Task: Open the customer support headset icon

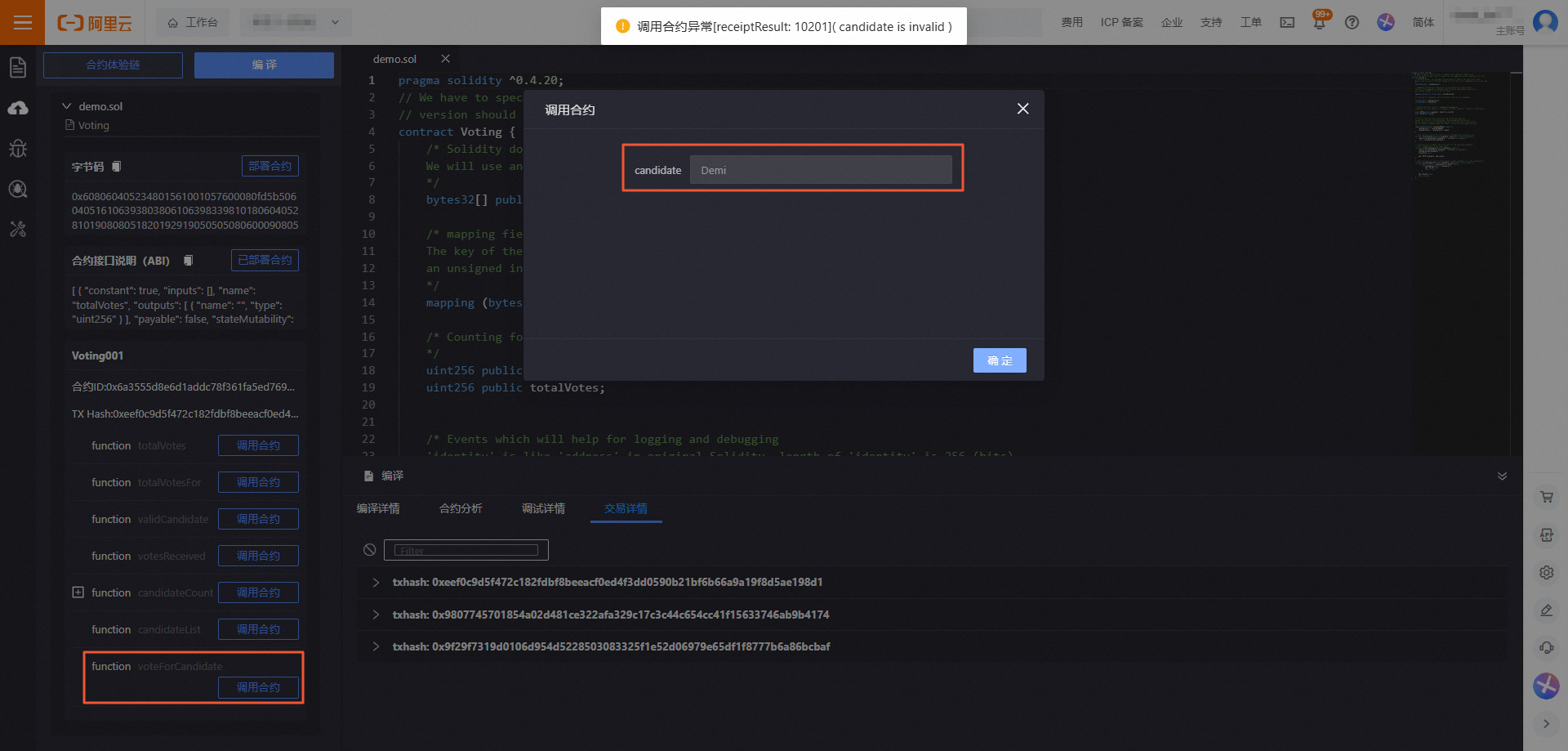Action: (1546, 648)
